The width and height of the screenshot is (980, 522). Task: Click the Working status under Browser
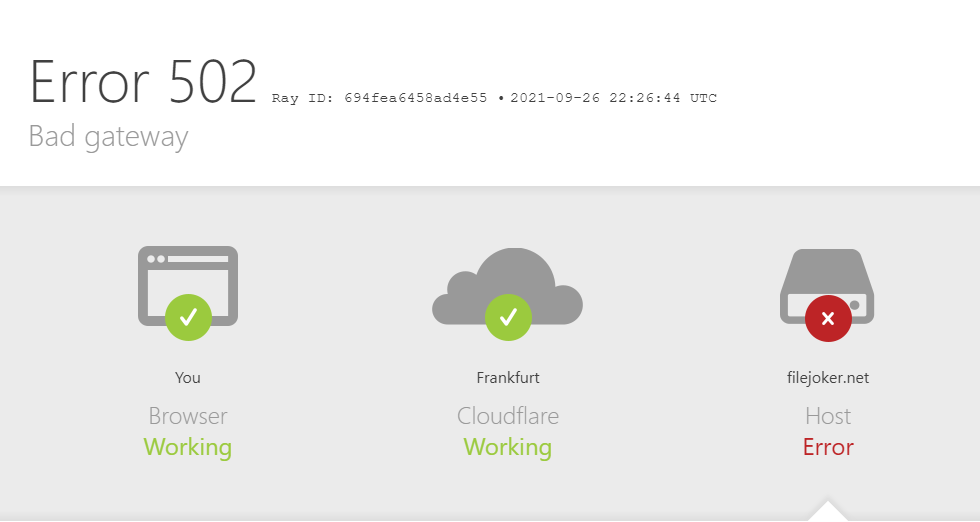tap(188, 448)
